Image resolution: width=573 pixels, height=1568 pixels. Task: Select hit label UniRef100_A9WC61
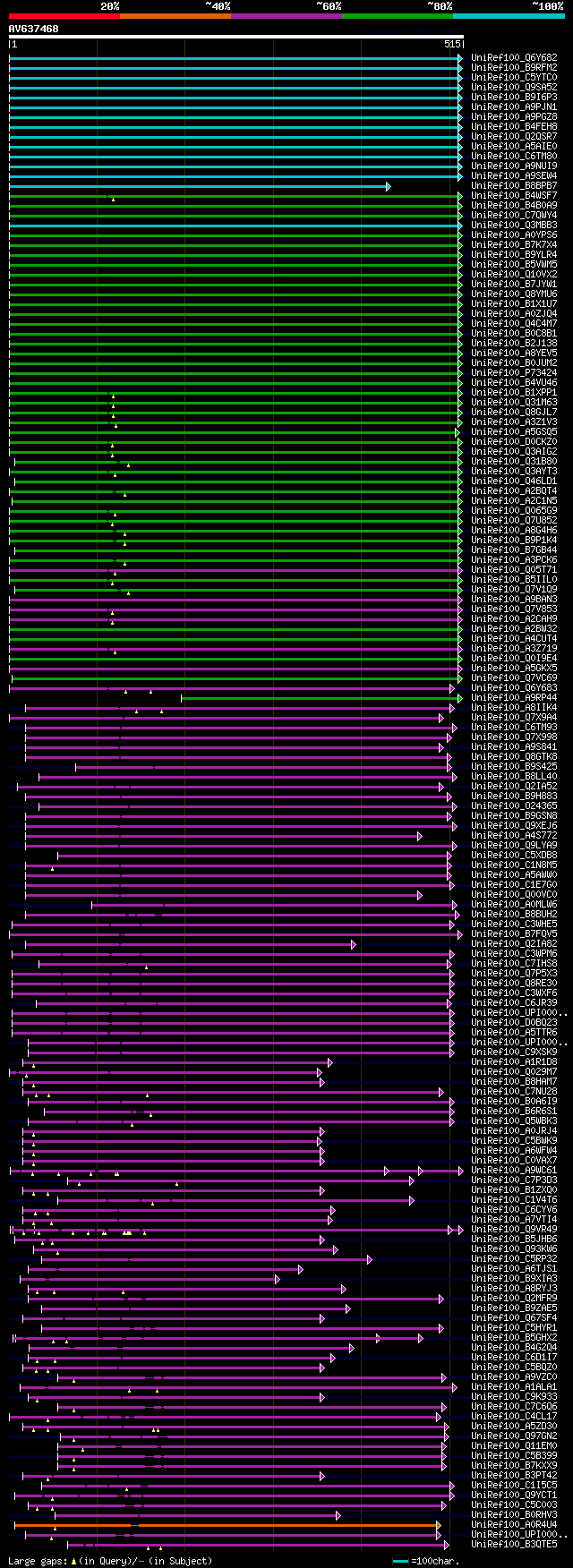[514, 1171]
